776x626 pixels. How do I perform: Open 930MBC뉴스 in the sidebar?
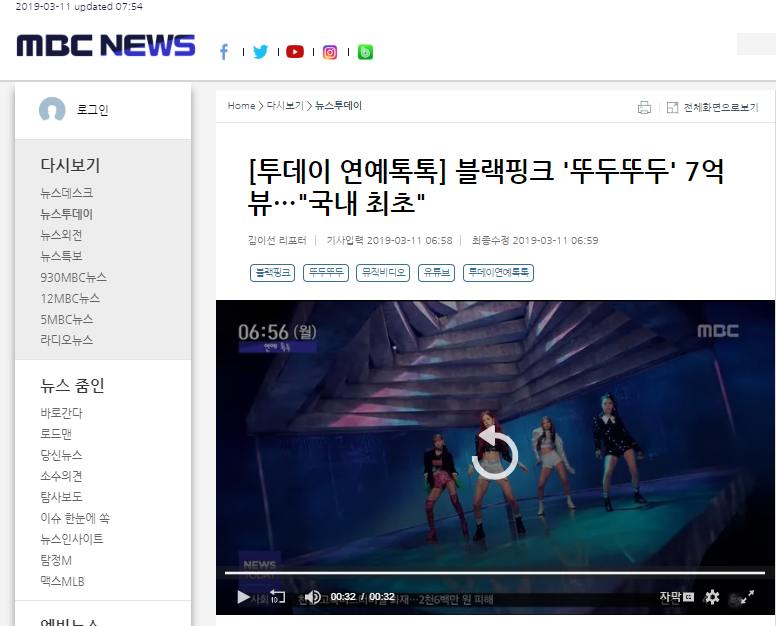[74, 278]
